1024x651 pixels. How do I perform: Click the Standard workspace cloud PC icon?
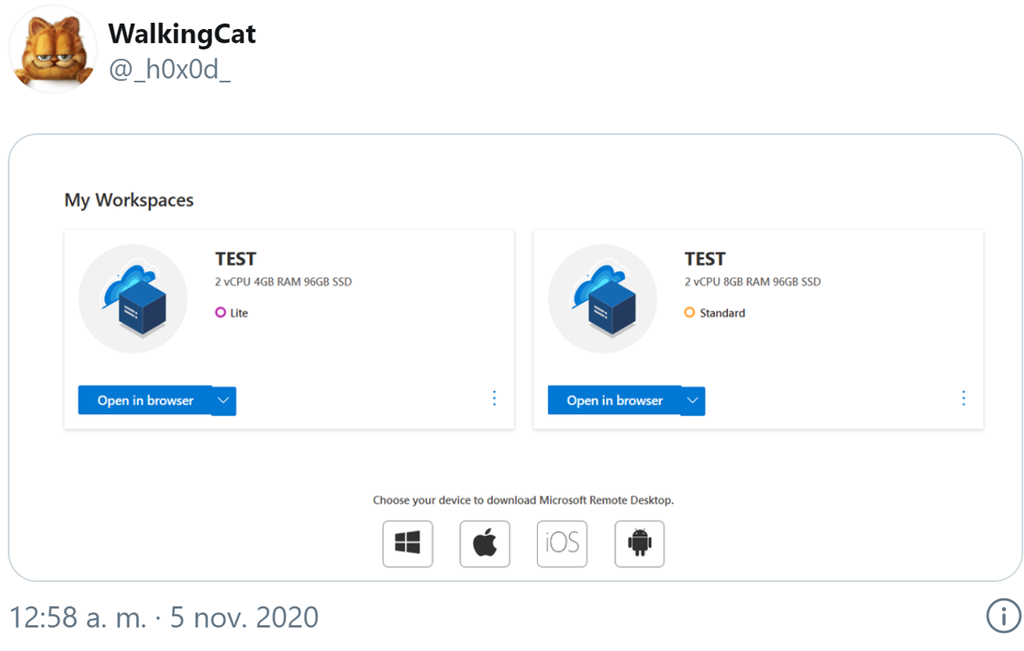[603, 299]
